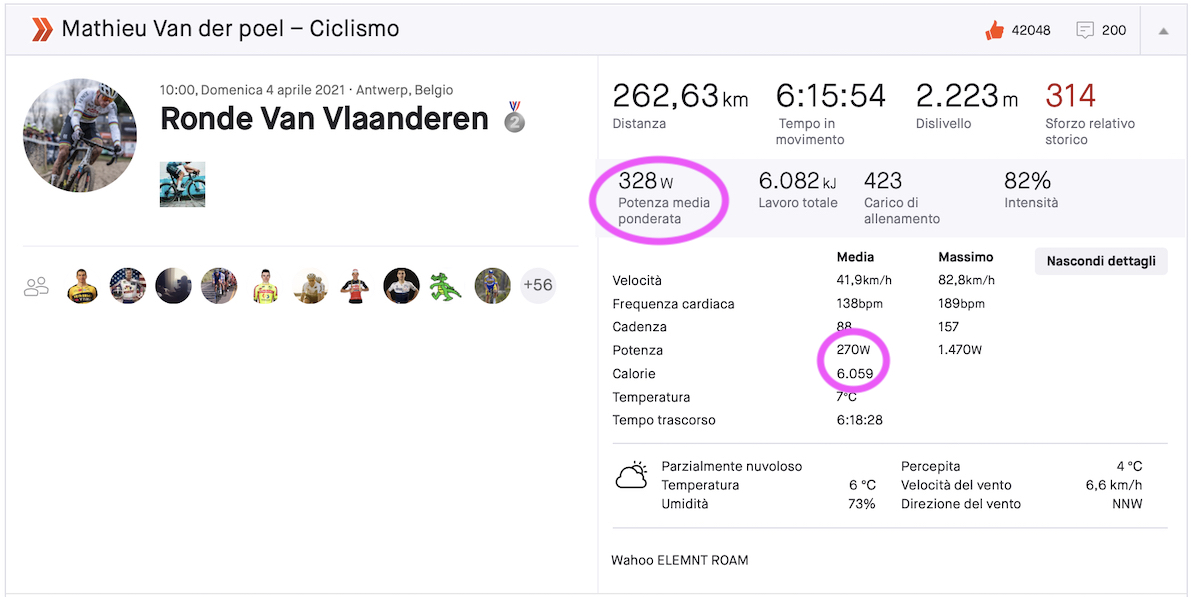
Task: Click the Ronde Van Vlaanderen activity title
Action: (324, 118)
